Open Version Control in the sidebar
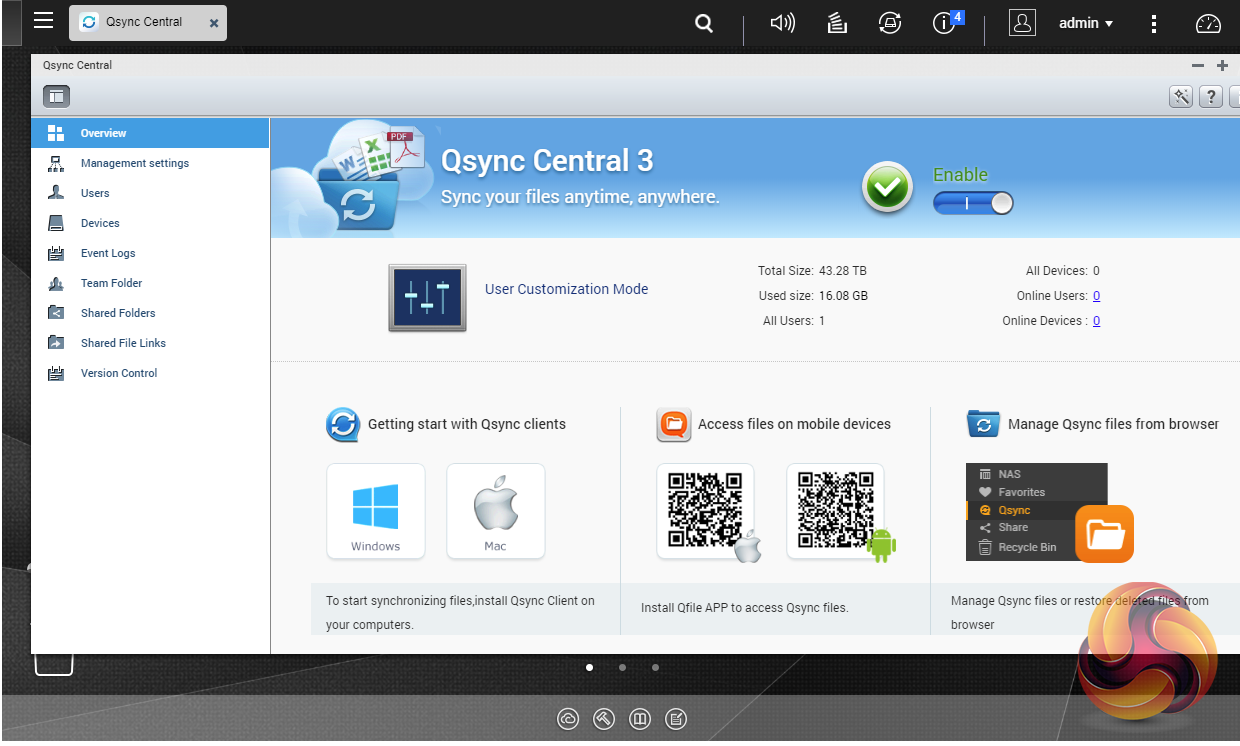The height and width of the screenshot is (746, 1240). click(x=150, y=373)
